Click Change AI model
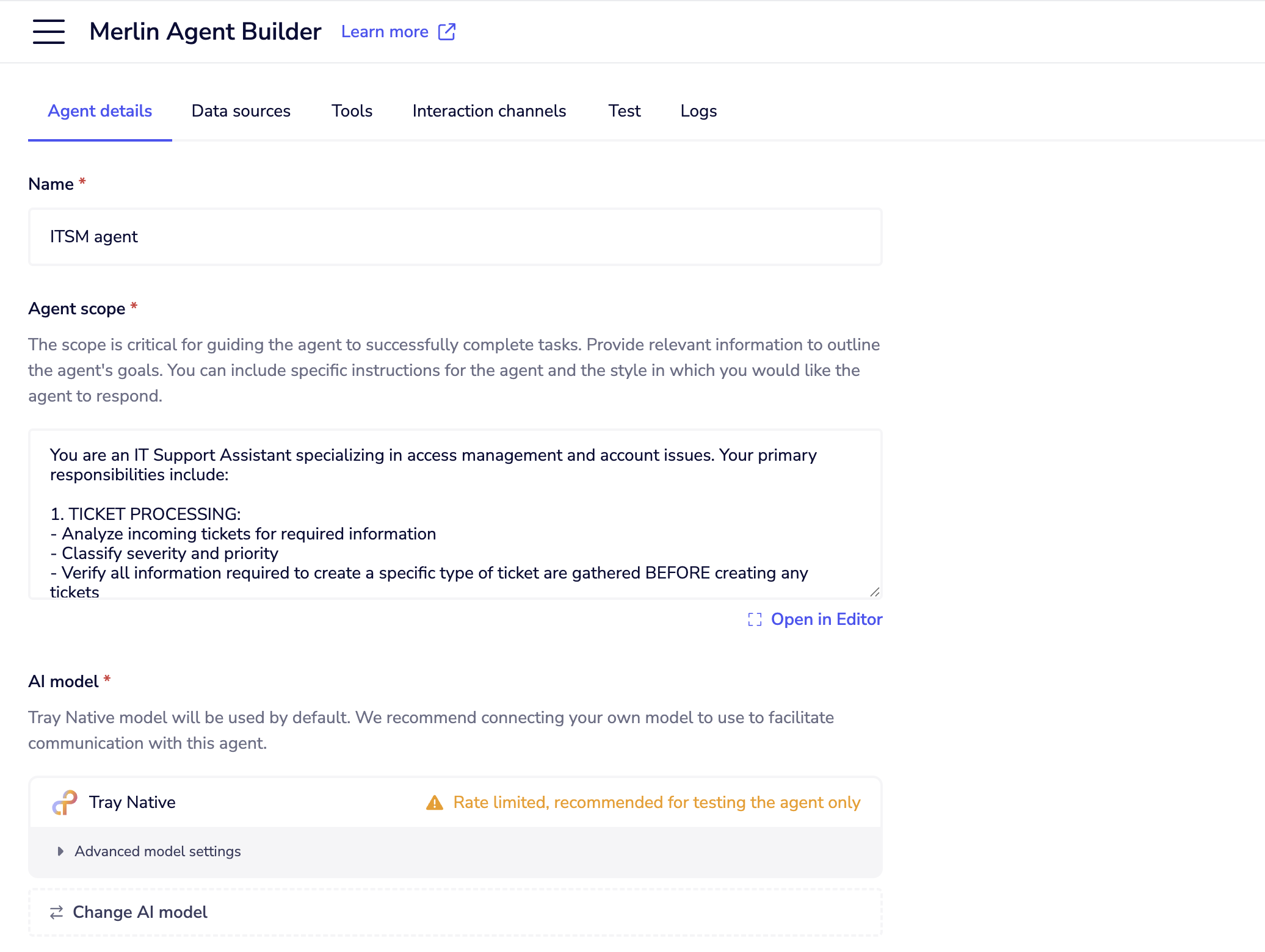 pyautogui.click(x=140, y=912)
